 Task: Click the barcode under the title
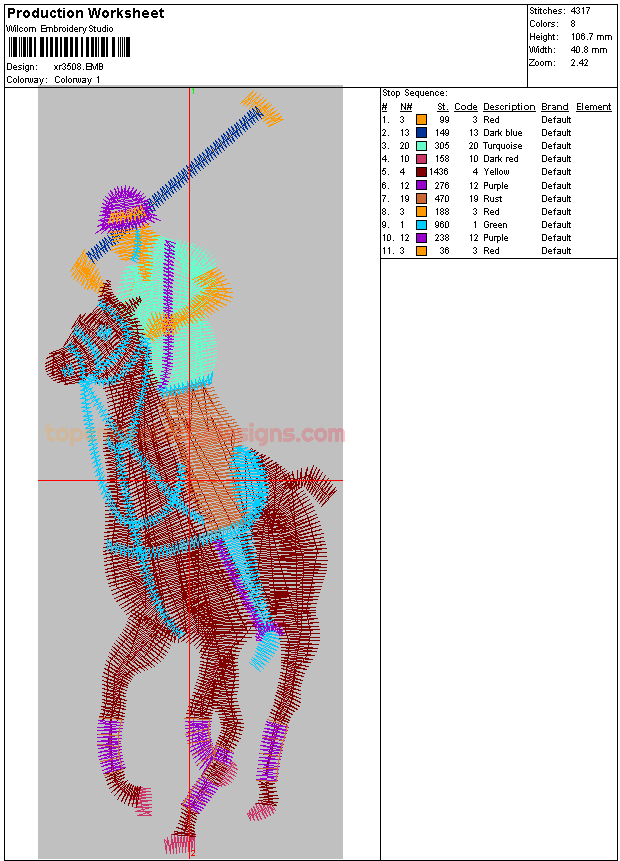69,47
